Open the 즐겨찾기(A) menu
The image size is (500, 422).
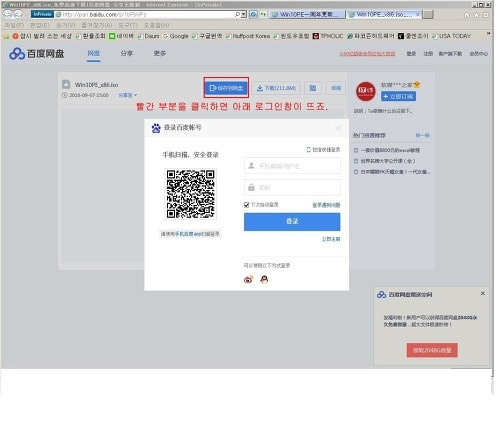pos(97,25)
